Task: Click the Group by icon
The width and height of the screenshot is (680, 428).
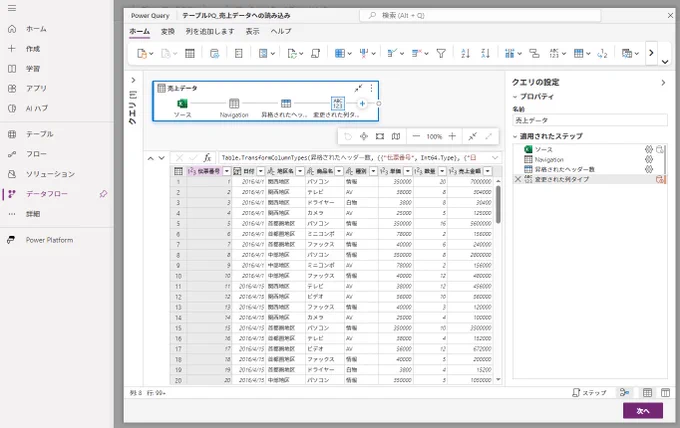Action: click(534, 53)
